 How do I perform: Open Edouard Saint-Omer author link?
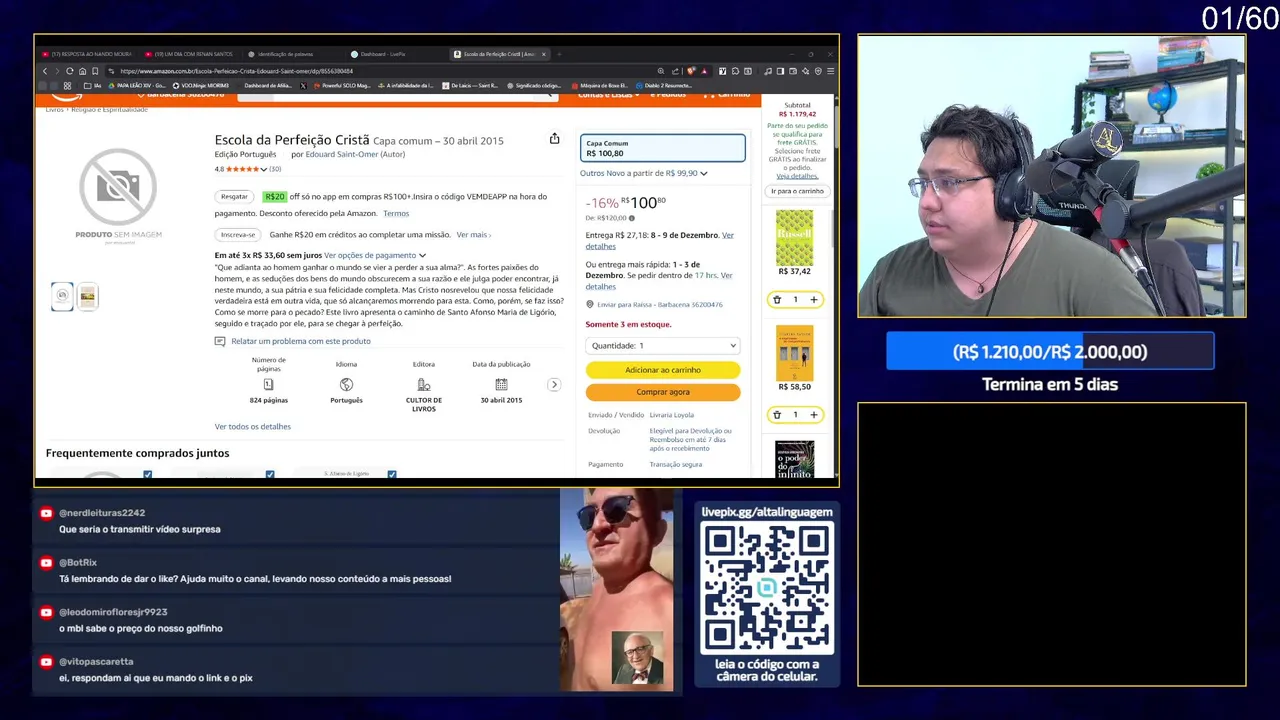[343, 155]
